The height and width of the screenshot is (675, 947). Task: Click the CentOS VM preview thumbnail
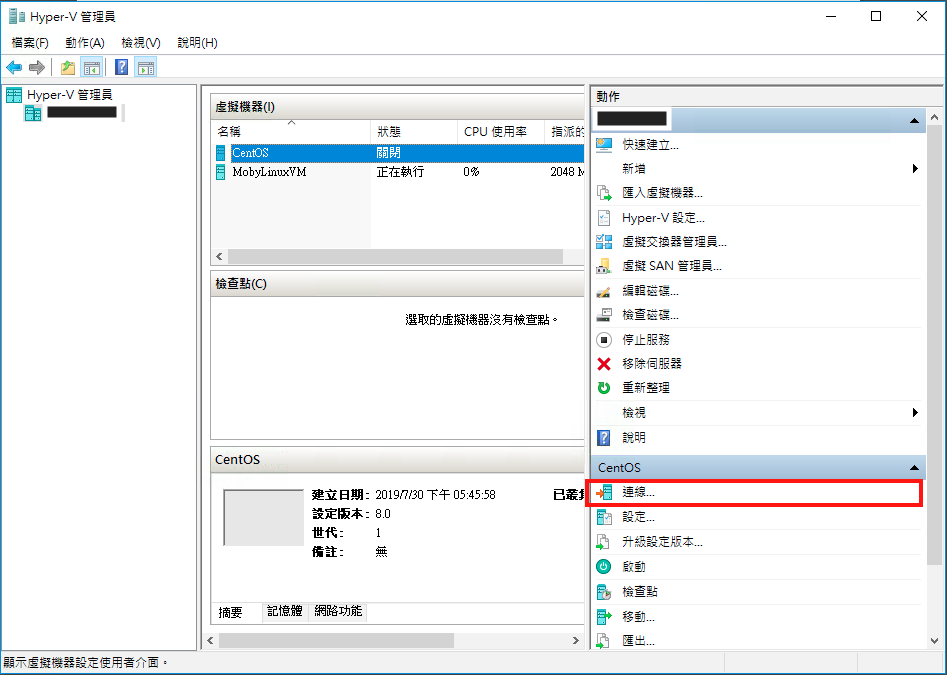[x=263, y=517]
